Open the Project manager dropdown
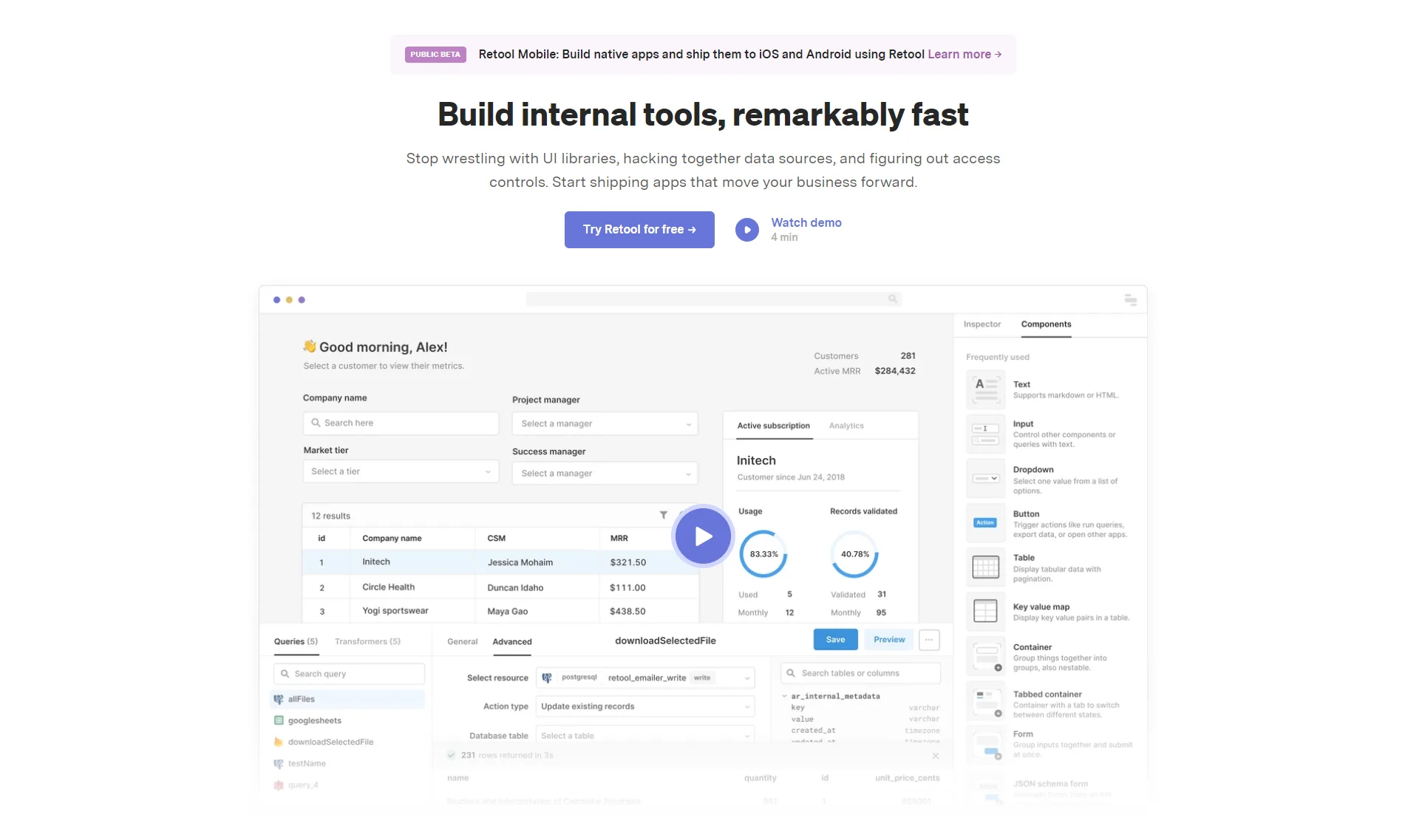This screenshot has height=840, width=1405. point(605,423)
